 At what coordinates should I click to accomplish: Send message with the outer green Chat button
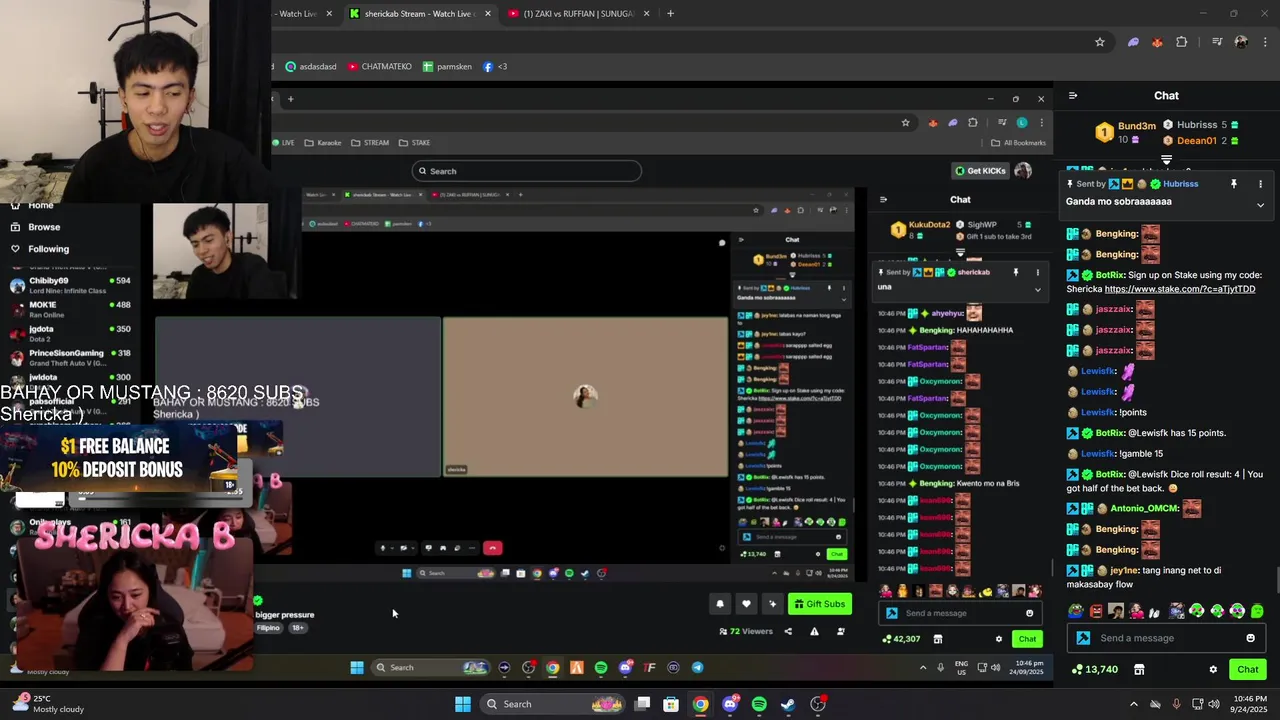tap(1248, 669)
